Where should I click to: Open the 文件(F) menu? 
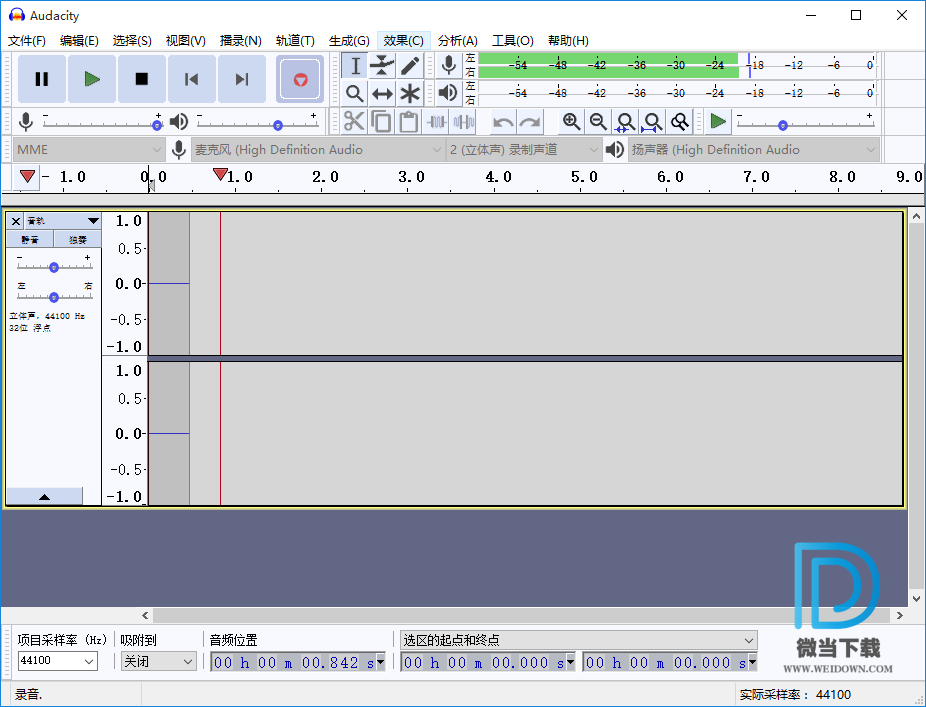click(x=27, y=41)
